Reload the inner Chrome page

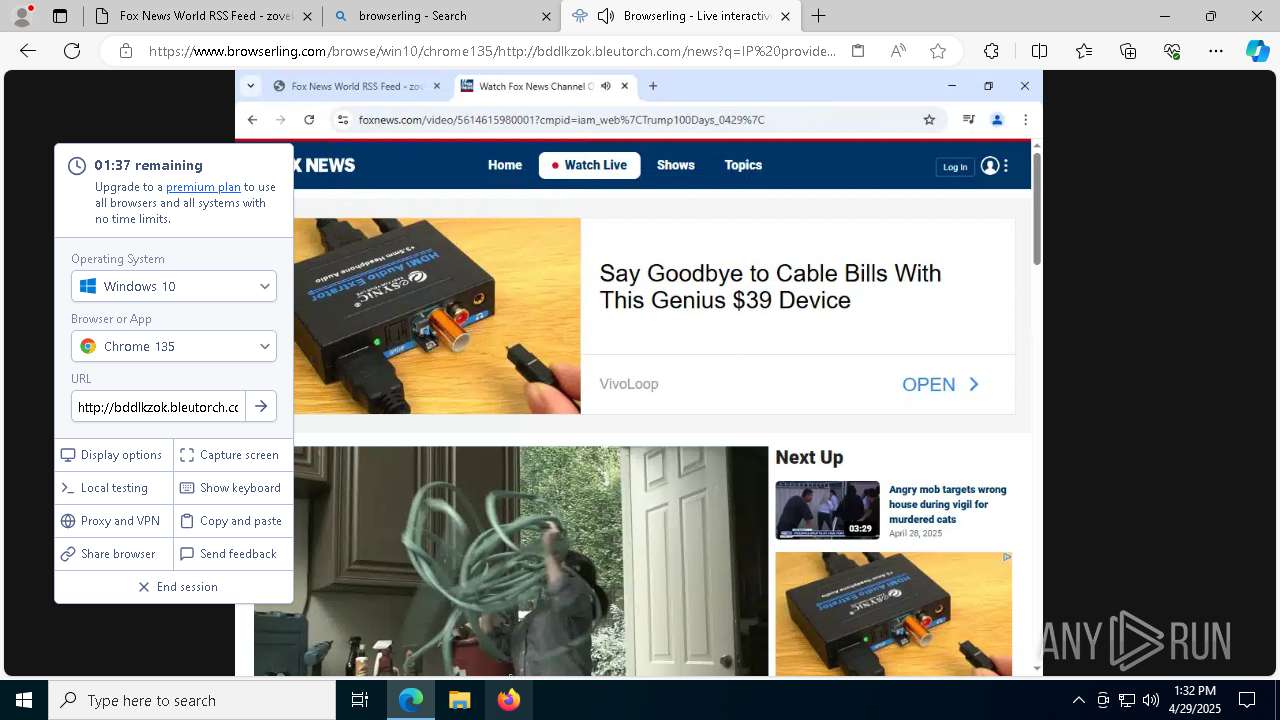pos(309,120)
